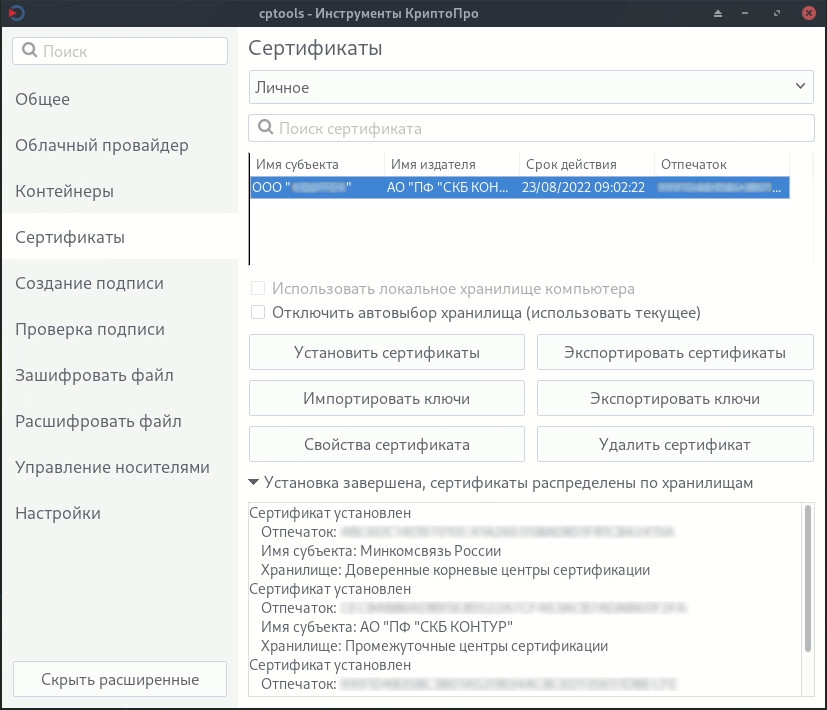Screen dimensions: 827x710
Task: Open the 'Общее' section
Action: point(120,99)
